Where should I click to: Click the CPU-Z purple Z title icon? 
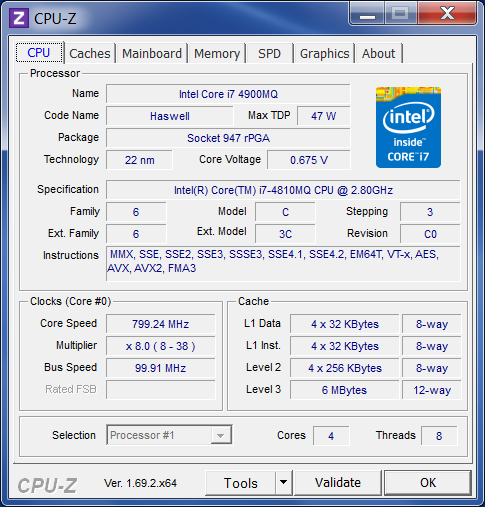19,18
